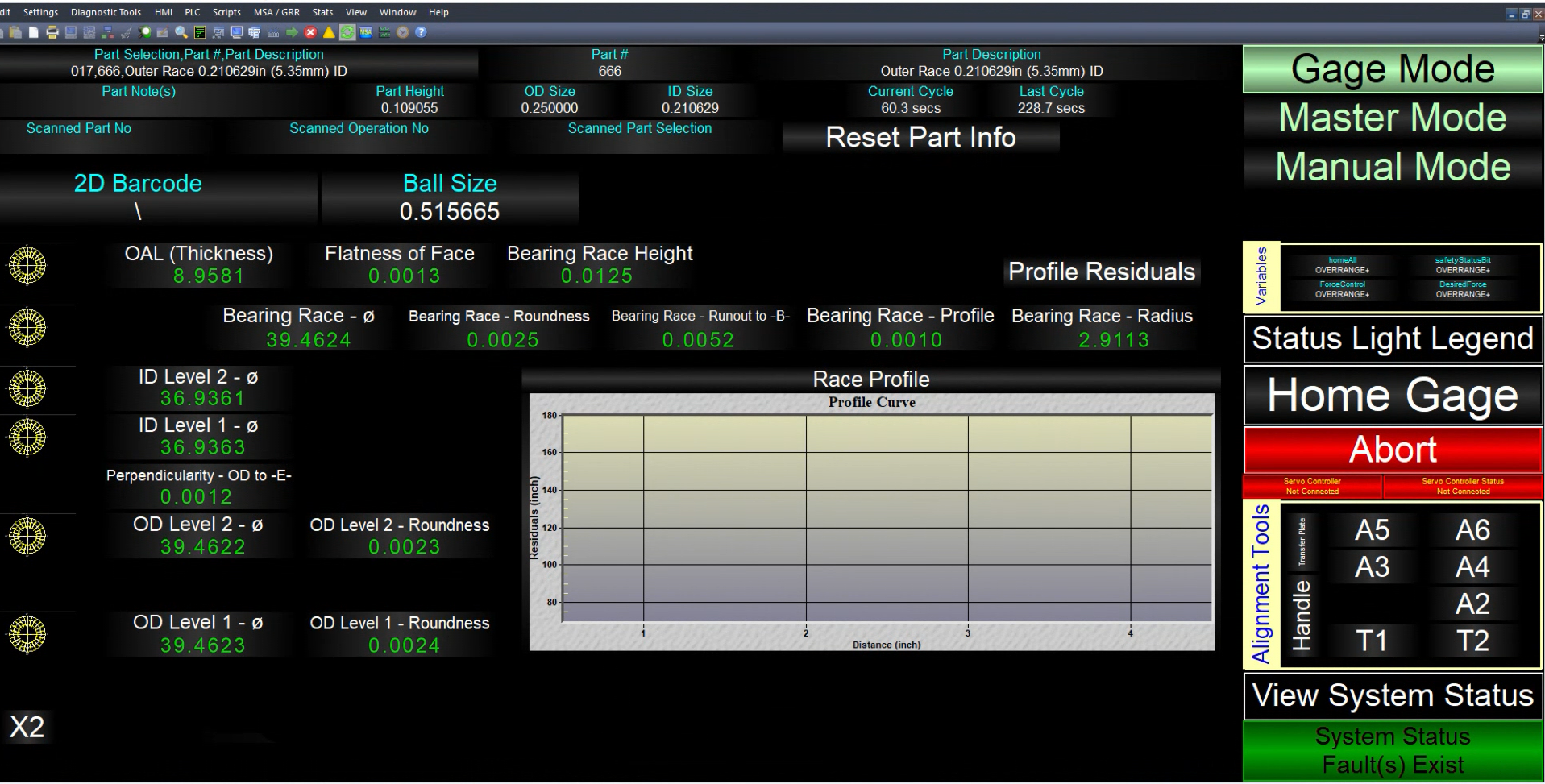Switch to Master Mode
1545x784 pixels.
pyautogui.click(x=1393, y=118)
